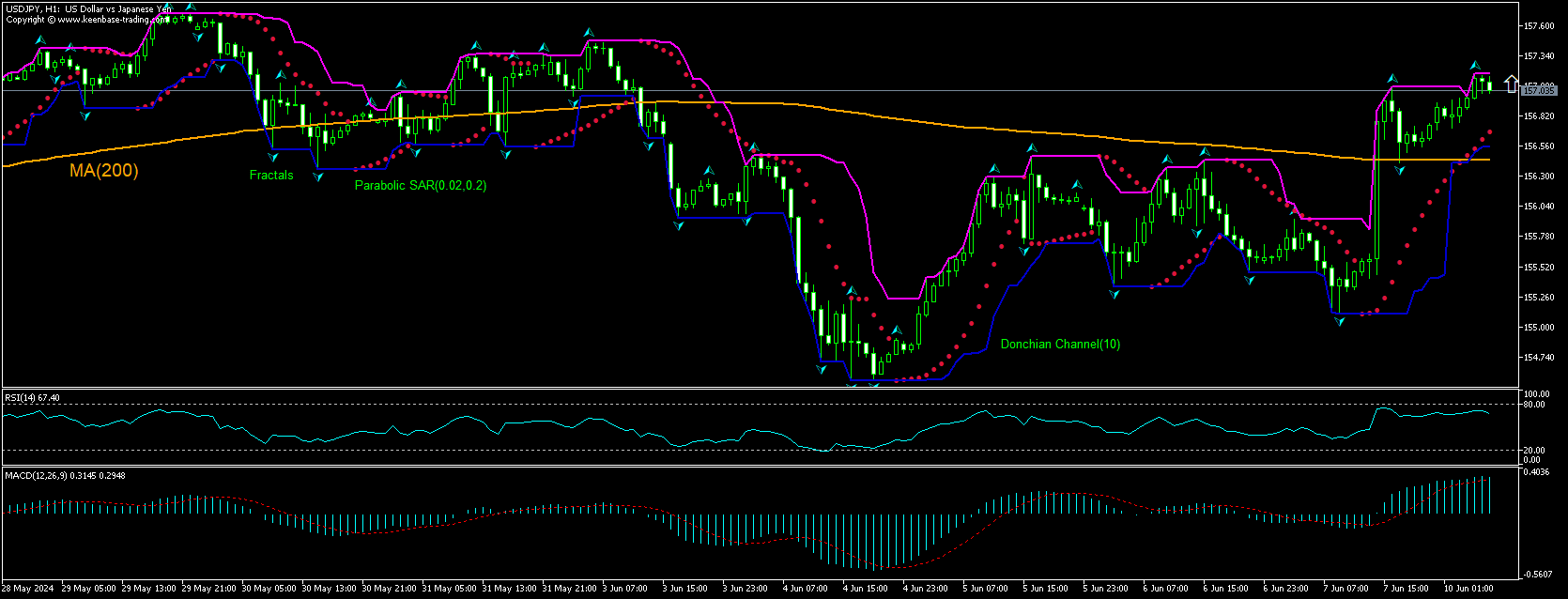Click the 155.000 price axis label
The image size is (1568, 599).
pyautogui.click(x=1538, y=328)
